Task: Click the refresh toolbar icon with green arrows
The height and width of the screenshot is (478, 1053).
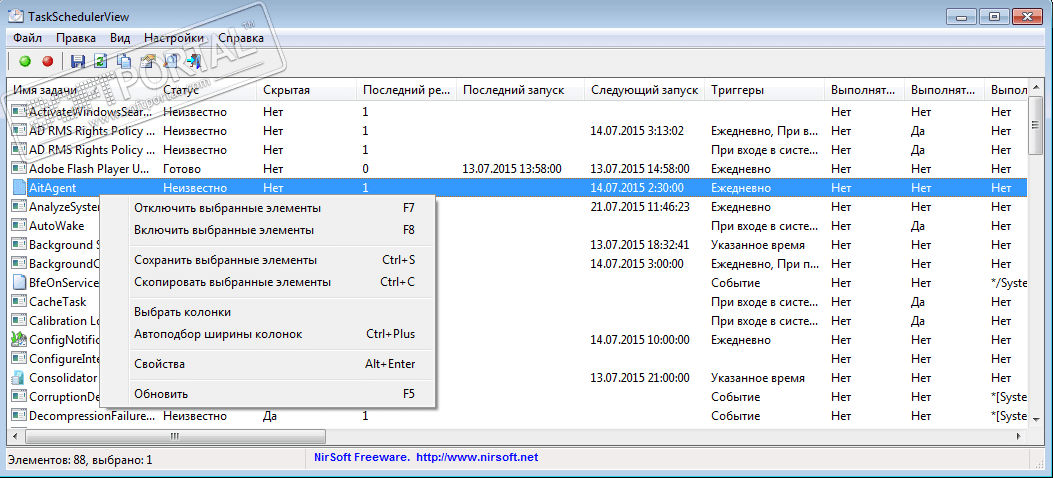Action: 101,62
